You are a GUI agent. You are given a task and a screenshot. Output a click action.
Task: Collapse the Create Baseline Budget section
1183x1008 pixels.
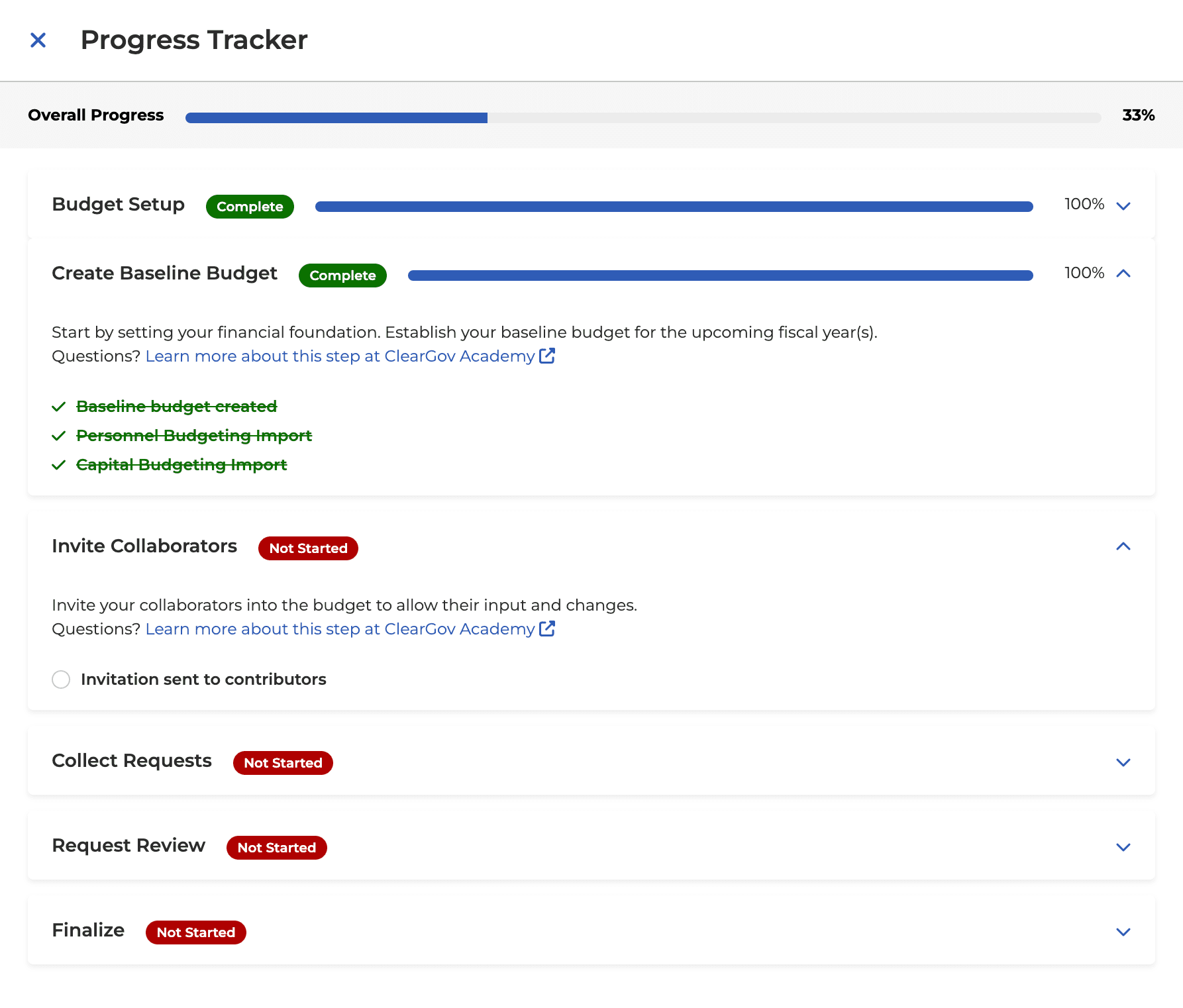1124,273
